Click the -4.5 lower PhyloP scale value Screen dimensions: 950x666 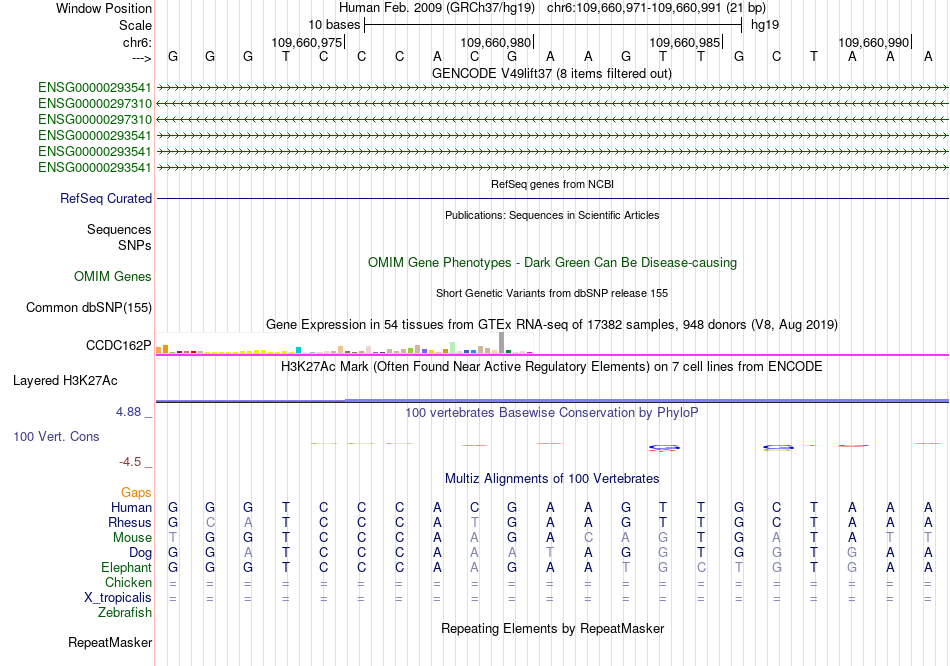pos(130,462)
